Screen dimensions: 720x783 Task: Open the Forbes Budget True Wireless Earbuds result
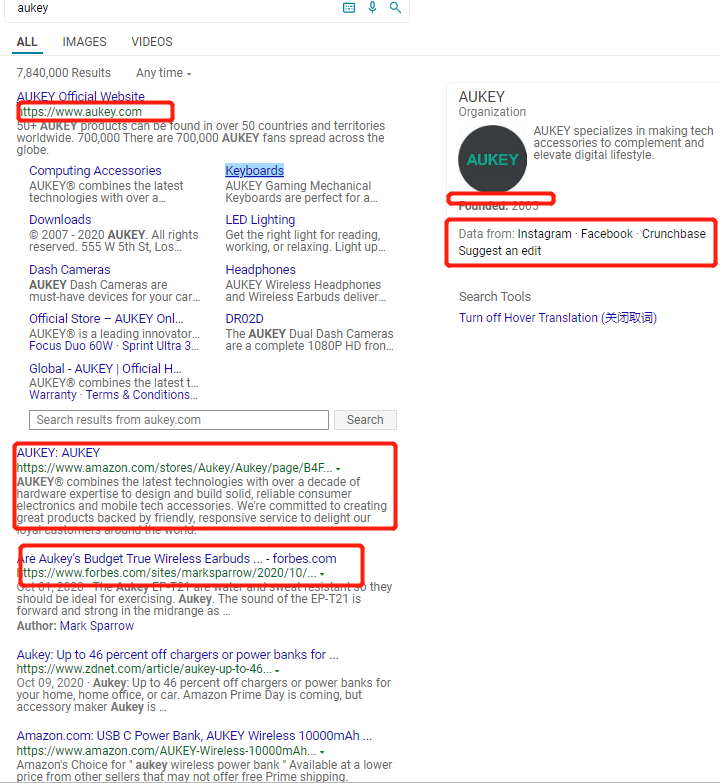(176, 559)
